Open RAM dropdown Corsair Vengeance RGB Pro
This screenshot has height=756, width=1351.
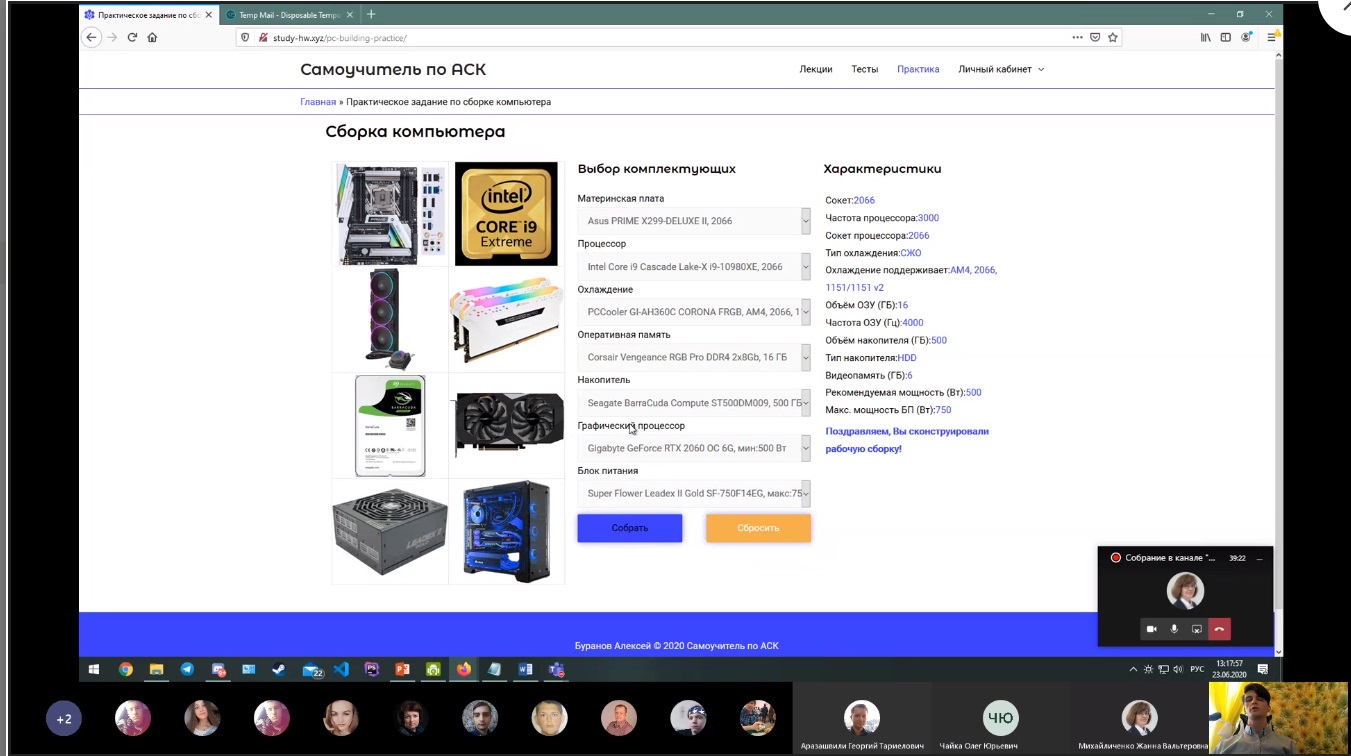(694, 357)
